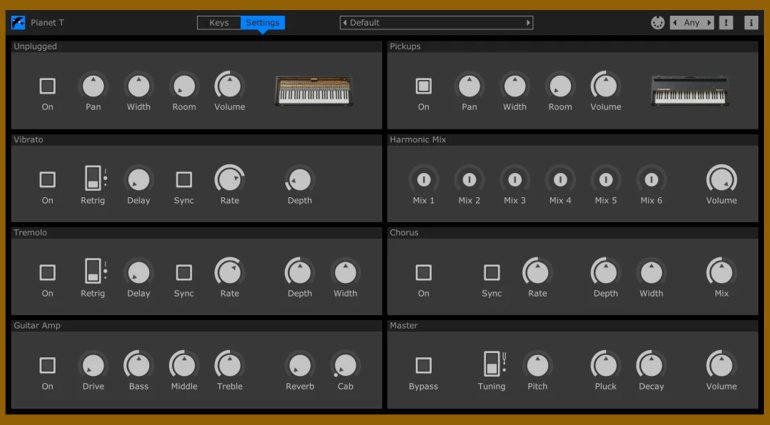Switch to the Keys tab
The width and height of the screenshot is (770, 425).
(219, 23)
